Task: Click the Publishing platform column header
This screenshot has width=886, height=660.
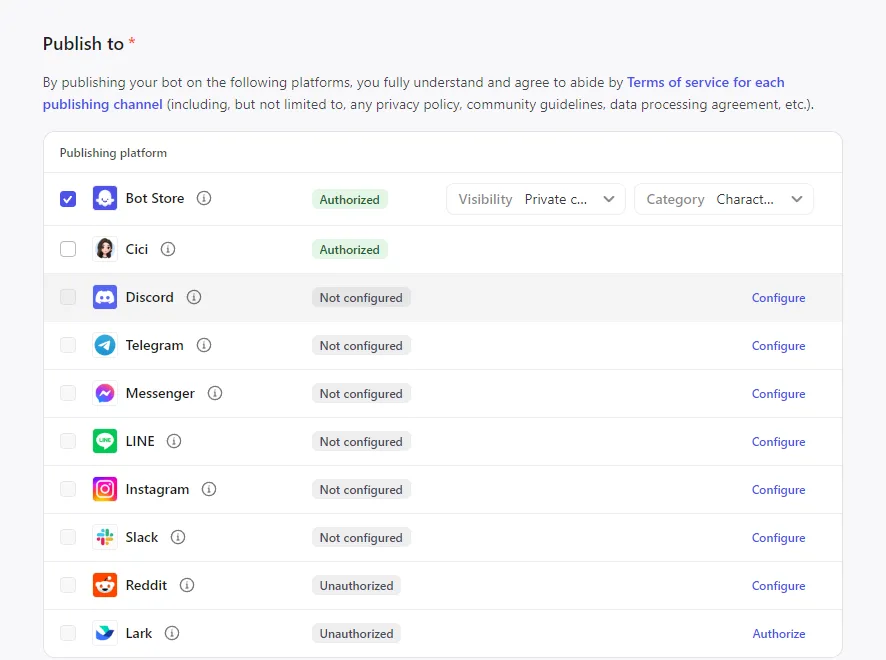Action: 113,153
